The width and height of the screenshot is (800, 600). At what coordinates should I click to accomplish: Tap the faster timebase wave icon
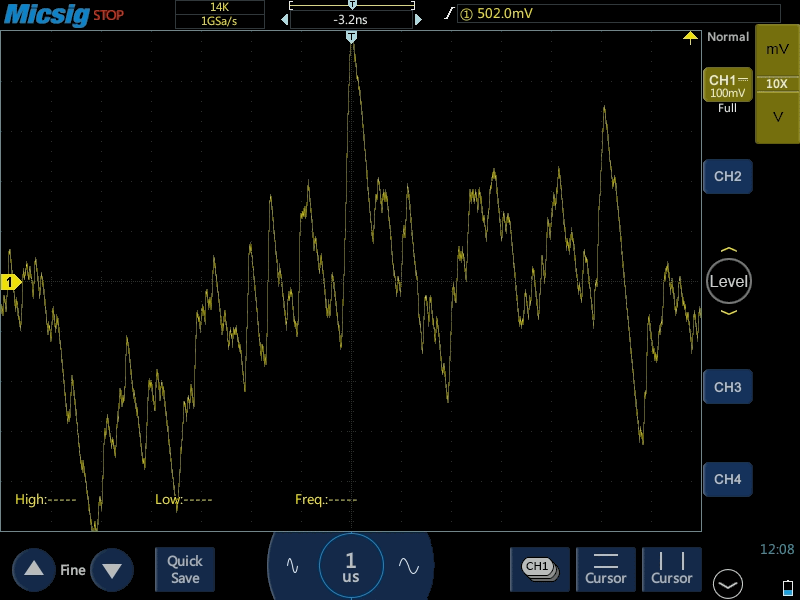click(408, 565)
